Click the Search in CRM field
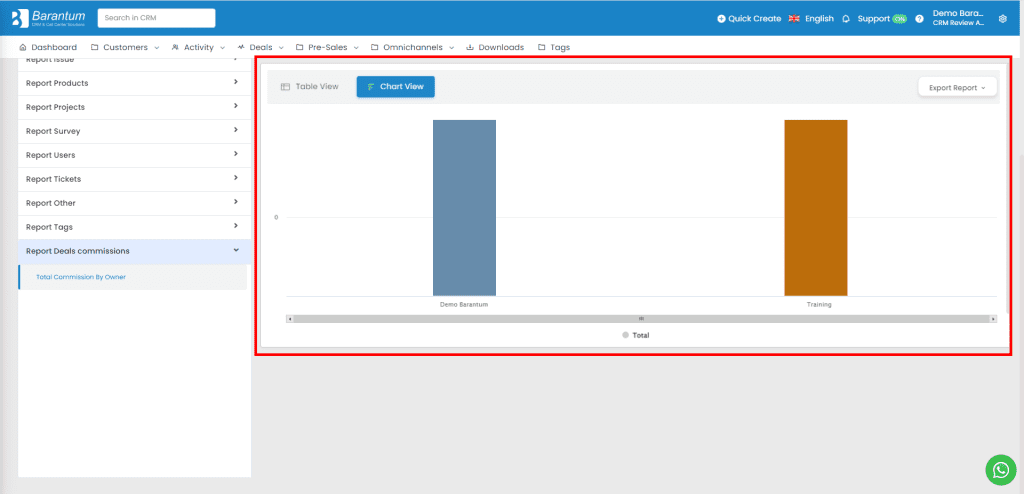This screenshot has height=494, width=1024. click(x=156, y=18)
